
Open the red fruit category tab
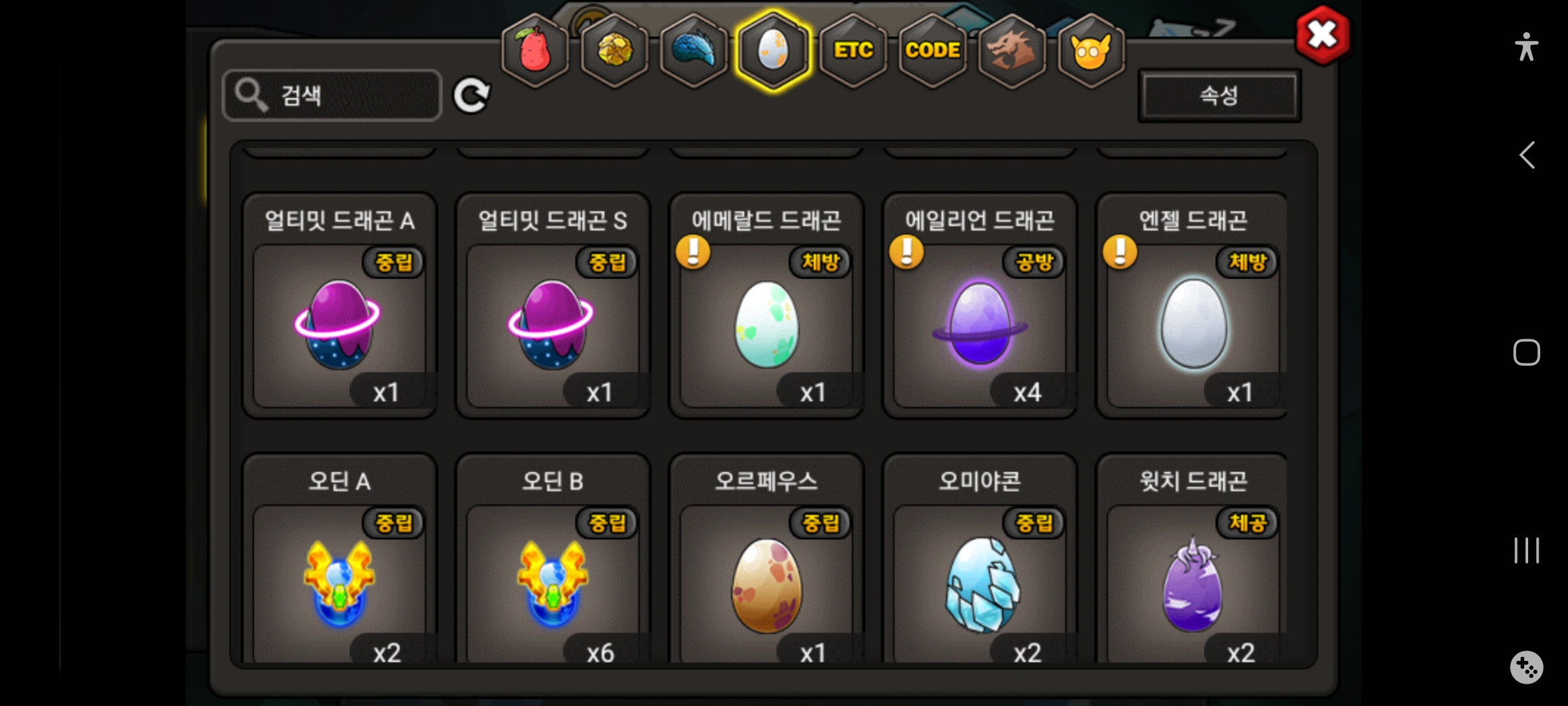tap(535, 50)
